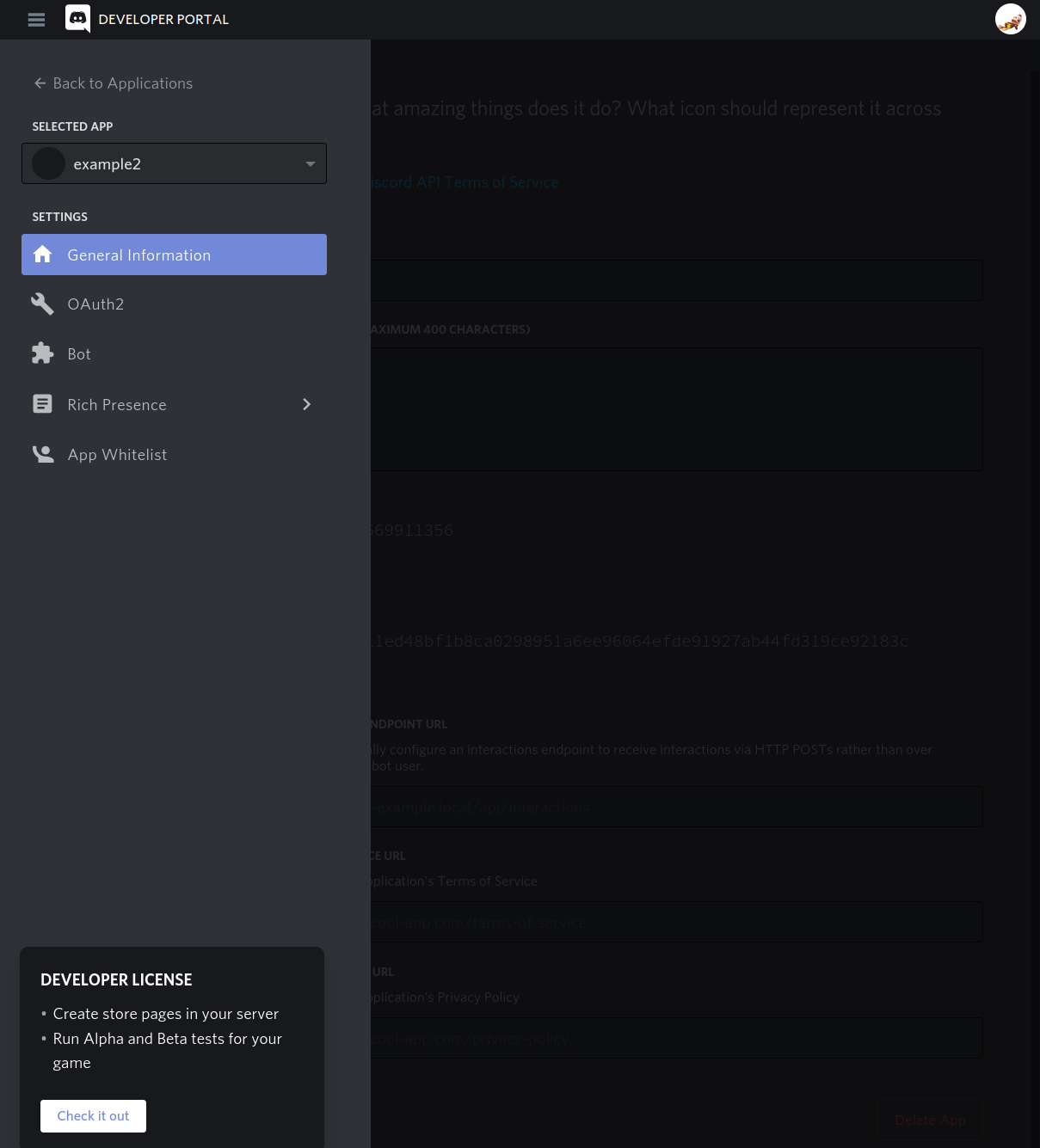Click the interactions endpoint URL field

click(x=676, y=807)
